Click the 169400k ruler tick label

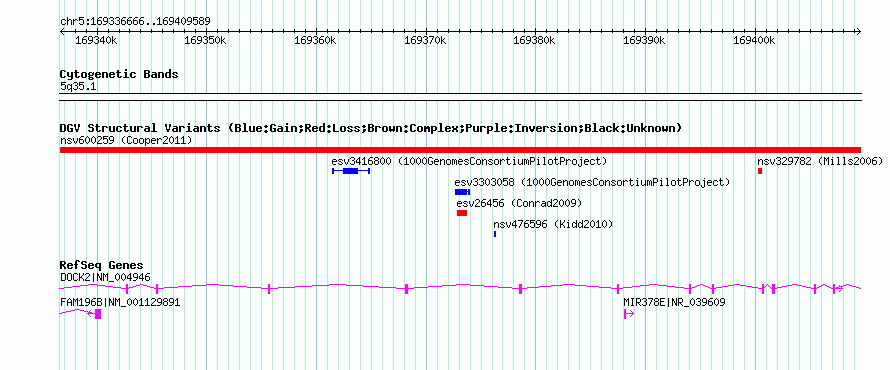tap(754, 41)
